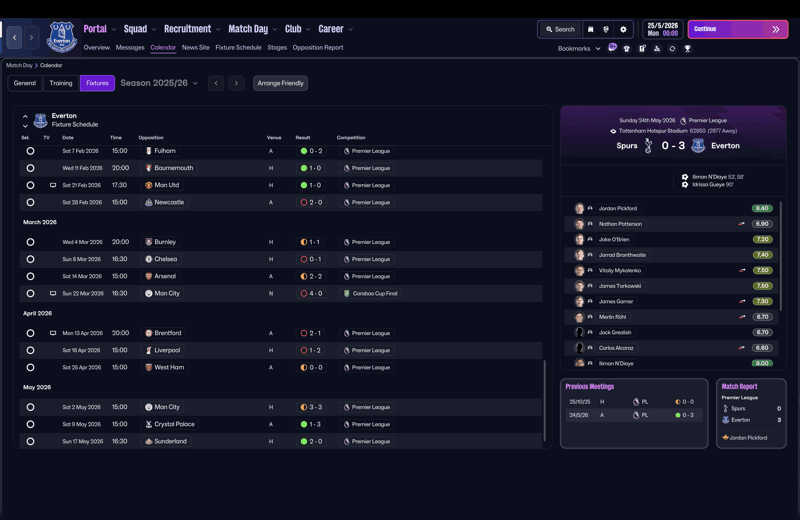800x520 pixels.
Task: Open the help lightbulb icon in top bar
Action: [x=606, y=30]
